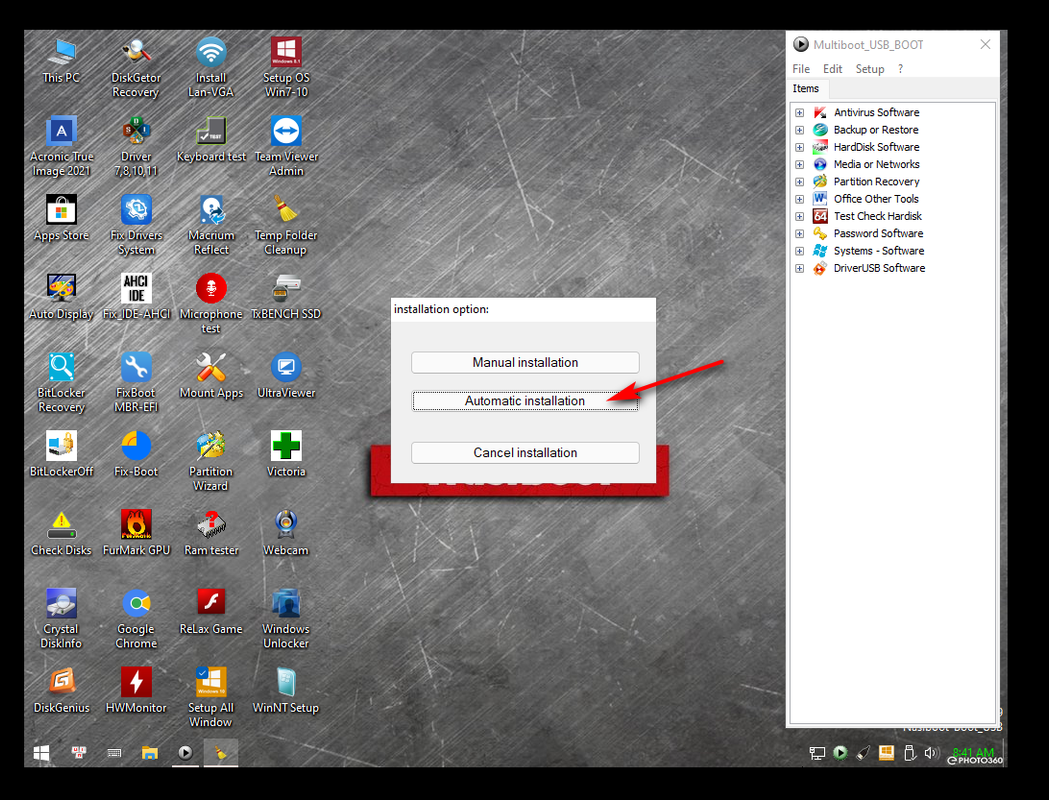Open the This PC desktop icon
1049x800 pixels.
(x=61, y=61)
